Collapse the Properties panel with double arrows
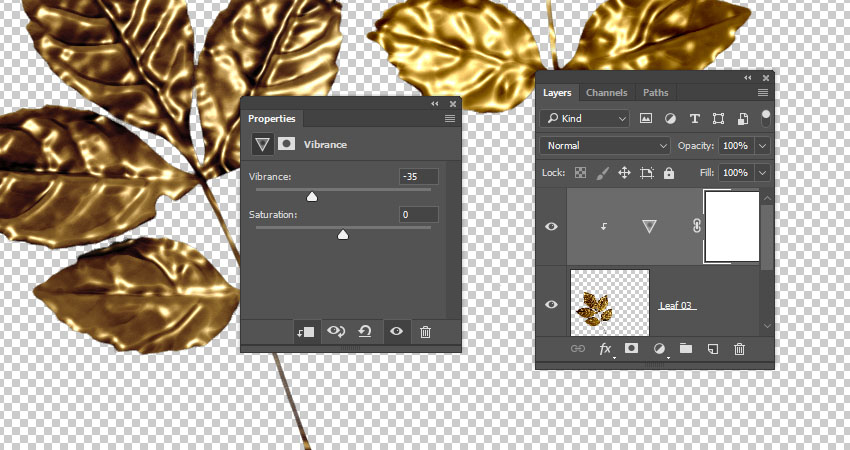 (x=435, y=104)
